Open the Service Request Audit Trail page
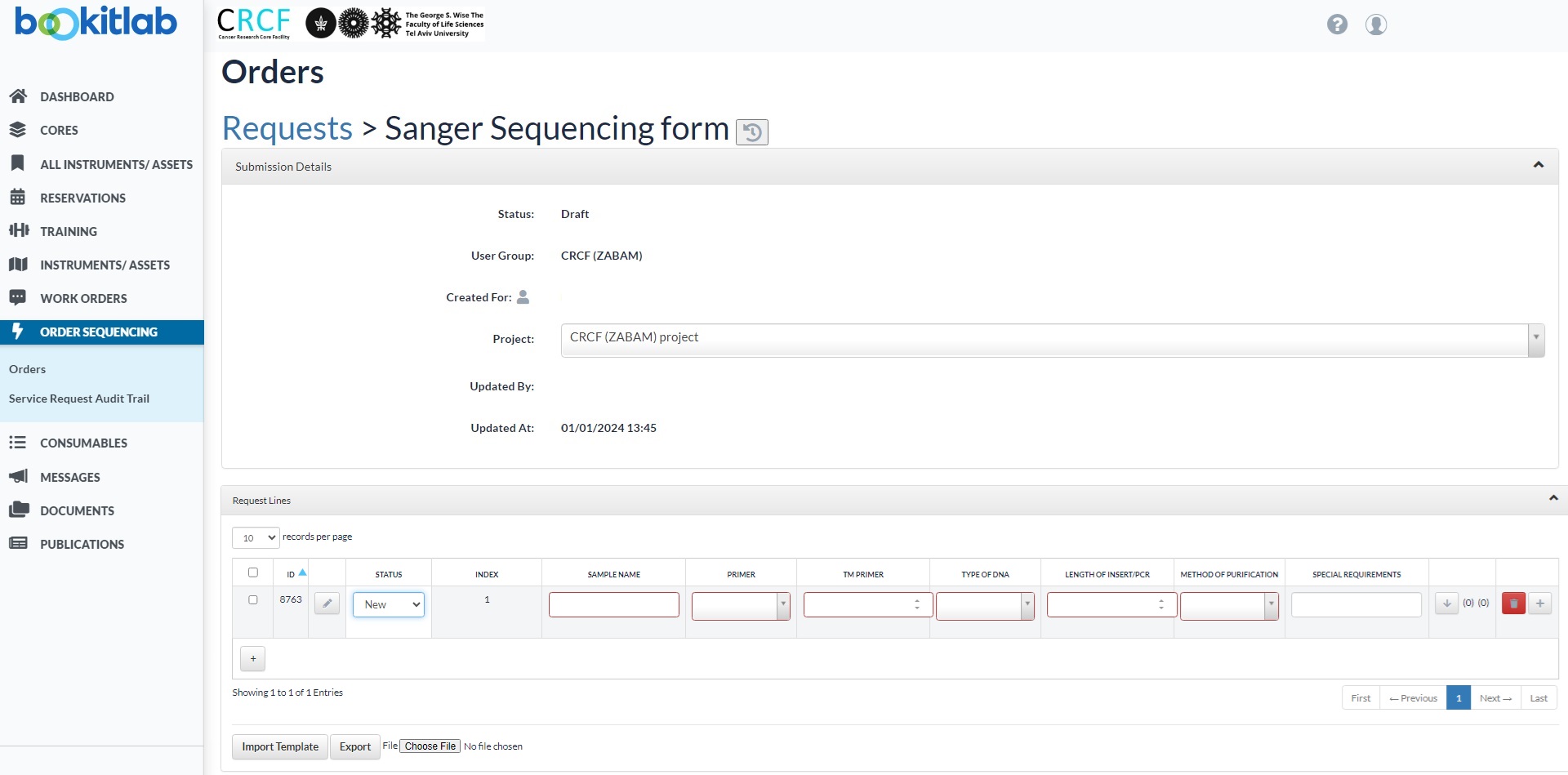The image size is (1568, 775). 78,398
